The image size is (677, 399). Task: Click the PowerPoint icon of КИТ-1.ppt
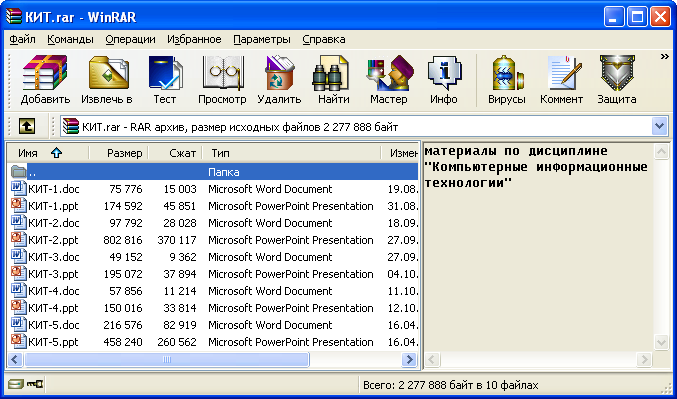pyautogui.click(x=18, y=206)
